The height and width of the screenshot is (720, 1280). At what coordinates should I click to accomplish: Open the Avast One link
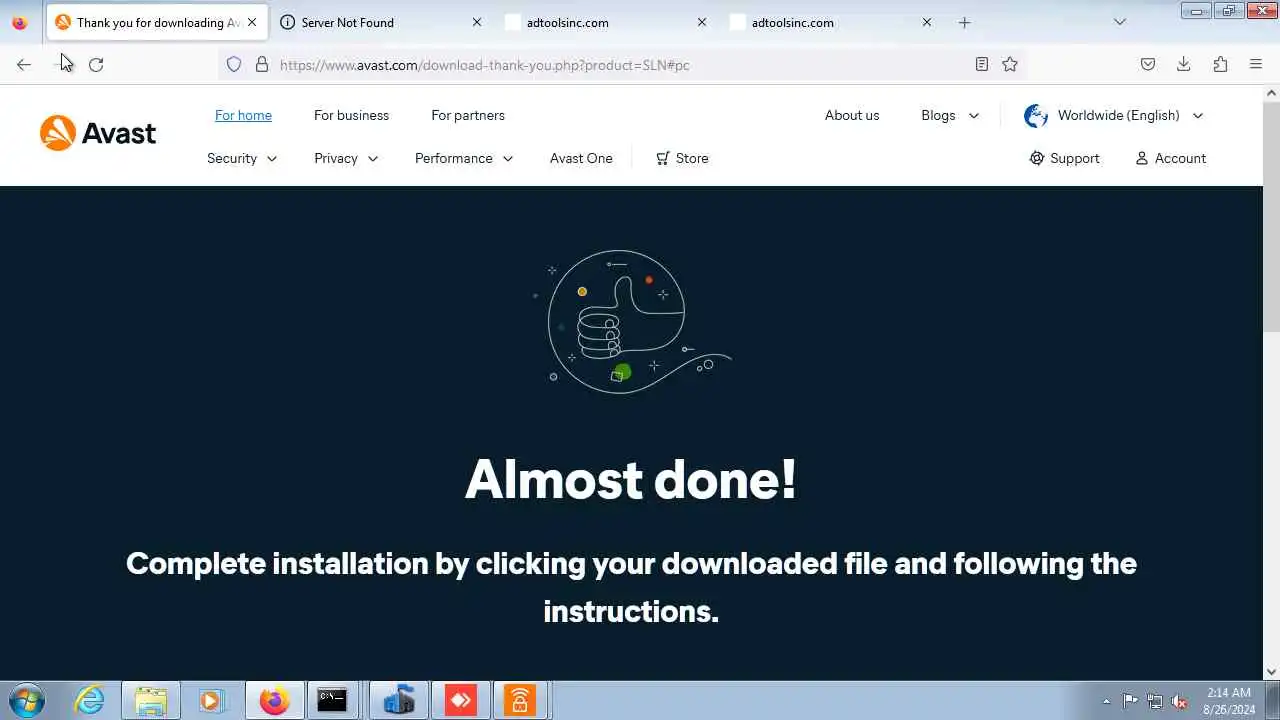pyautogui.click(x=581, y=158)
